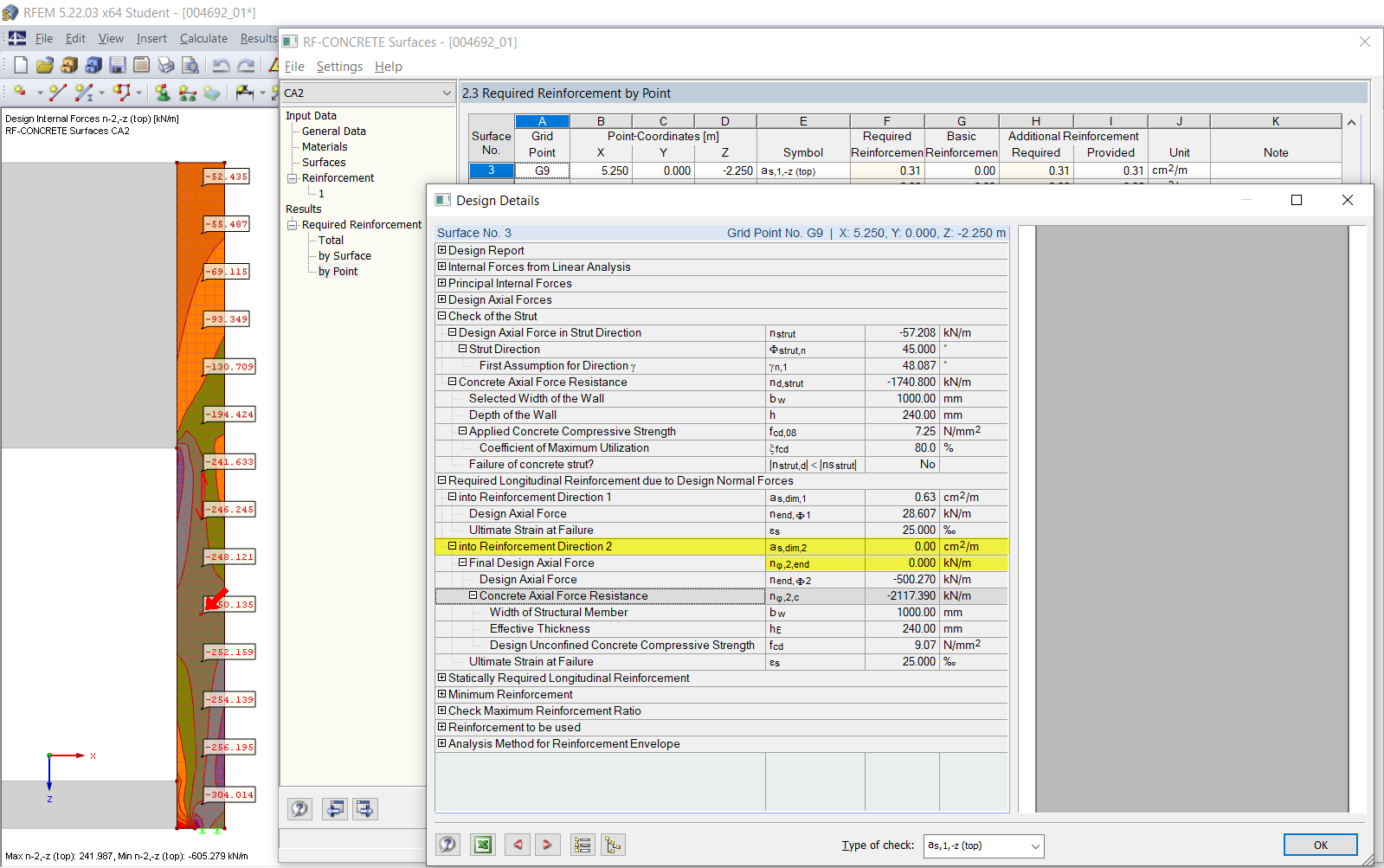Screen dimensions: 1384x868
Task: Click the collapse tree structure icon
Action: (613, 845)
